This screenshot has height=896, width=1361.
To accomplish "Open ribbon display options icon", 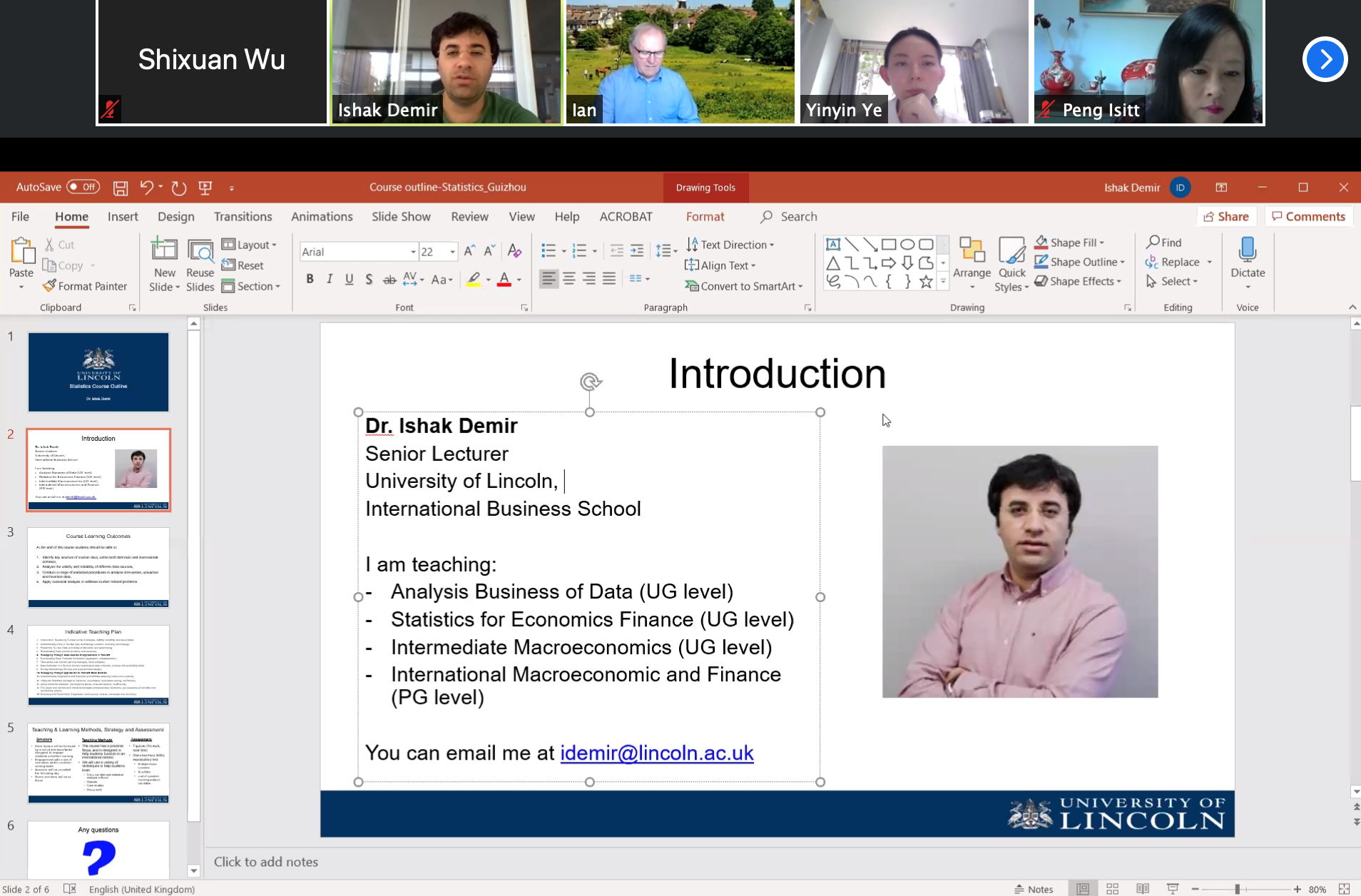I will tap(1221, 188).
